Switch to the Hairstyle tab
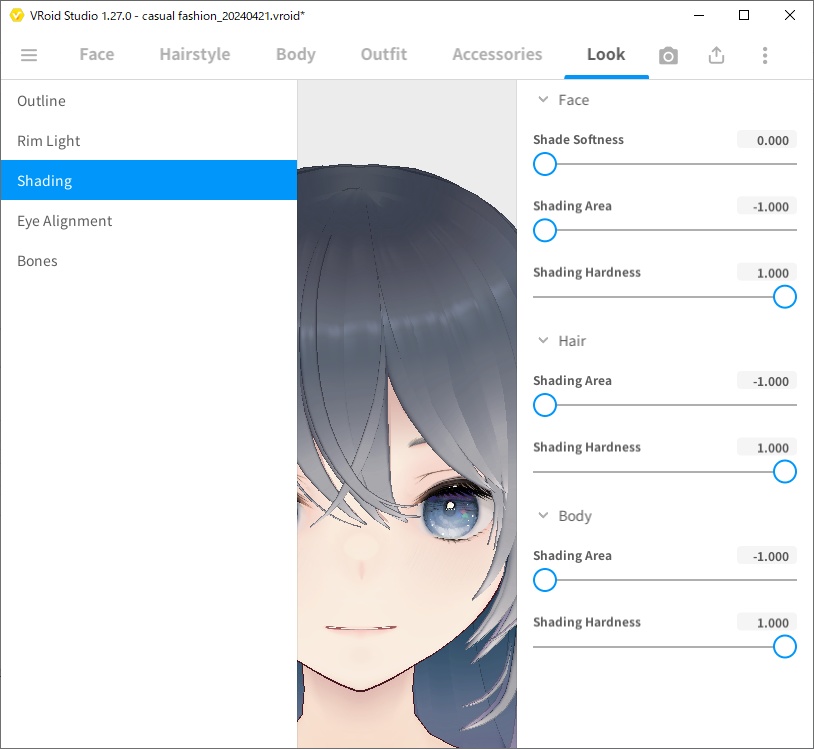Image resolution: width=814 pixels, height=749 pixels. [194, 55]
